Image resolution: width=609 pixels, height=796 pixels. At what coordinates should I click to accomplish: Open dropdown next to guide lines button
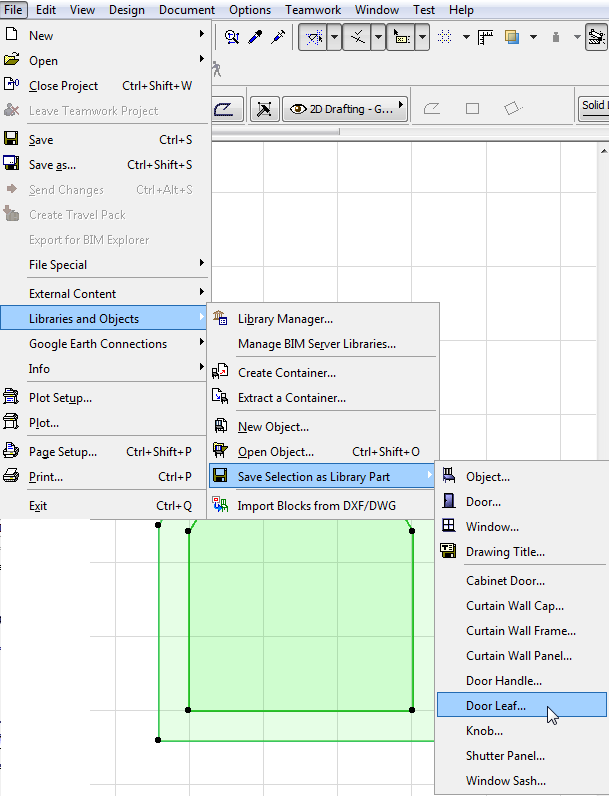[x=334, y=38]
